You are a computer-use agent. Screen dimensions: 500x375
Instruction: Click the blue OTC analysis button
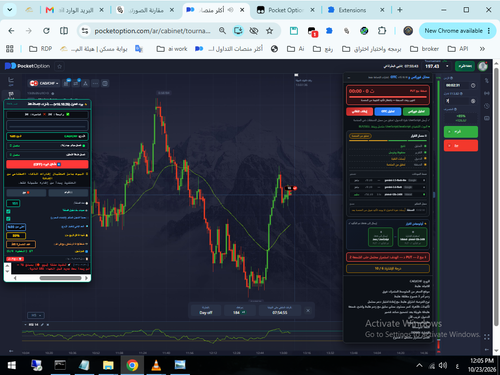(388, 111)
